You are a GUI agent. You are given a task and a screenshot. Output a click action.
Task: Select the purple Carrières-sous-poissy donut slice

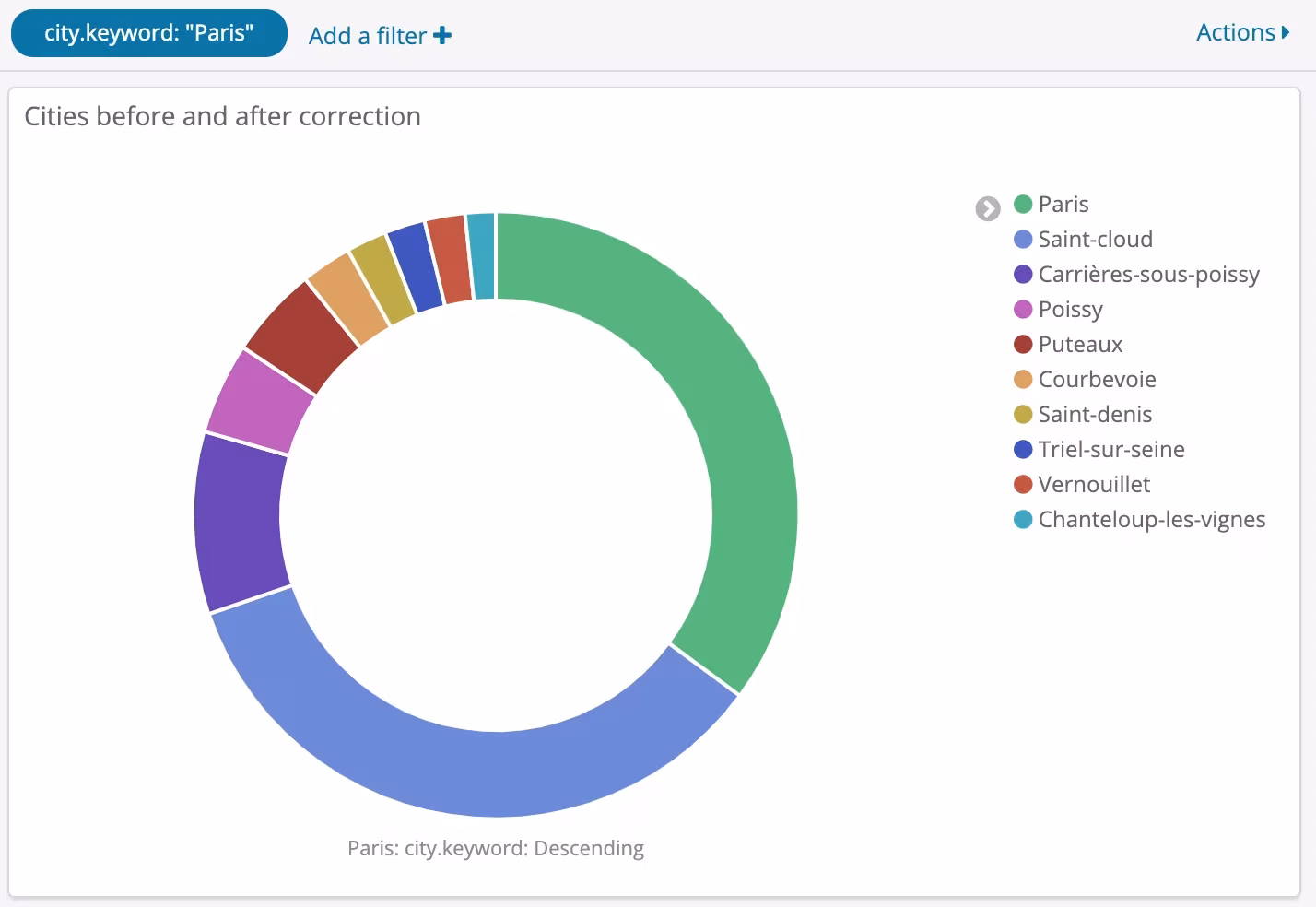pos(239,523)
